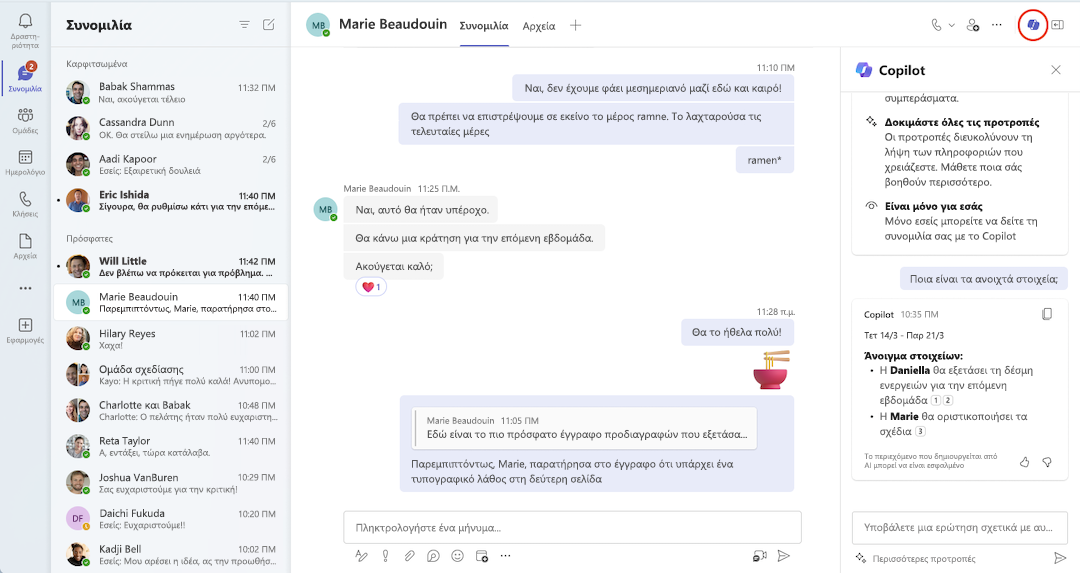Open the emoji picker
The width and height of the screenshot is (1080, 573).
coord(457,556)
